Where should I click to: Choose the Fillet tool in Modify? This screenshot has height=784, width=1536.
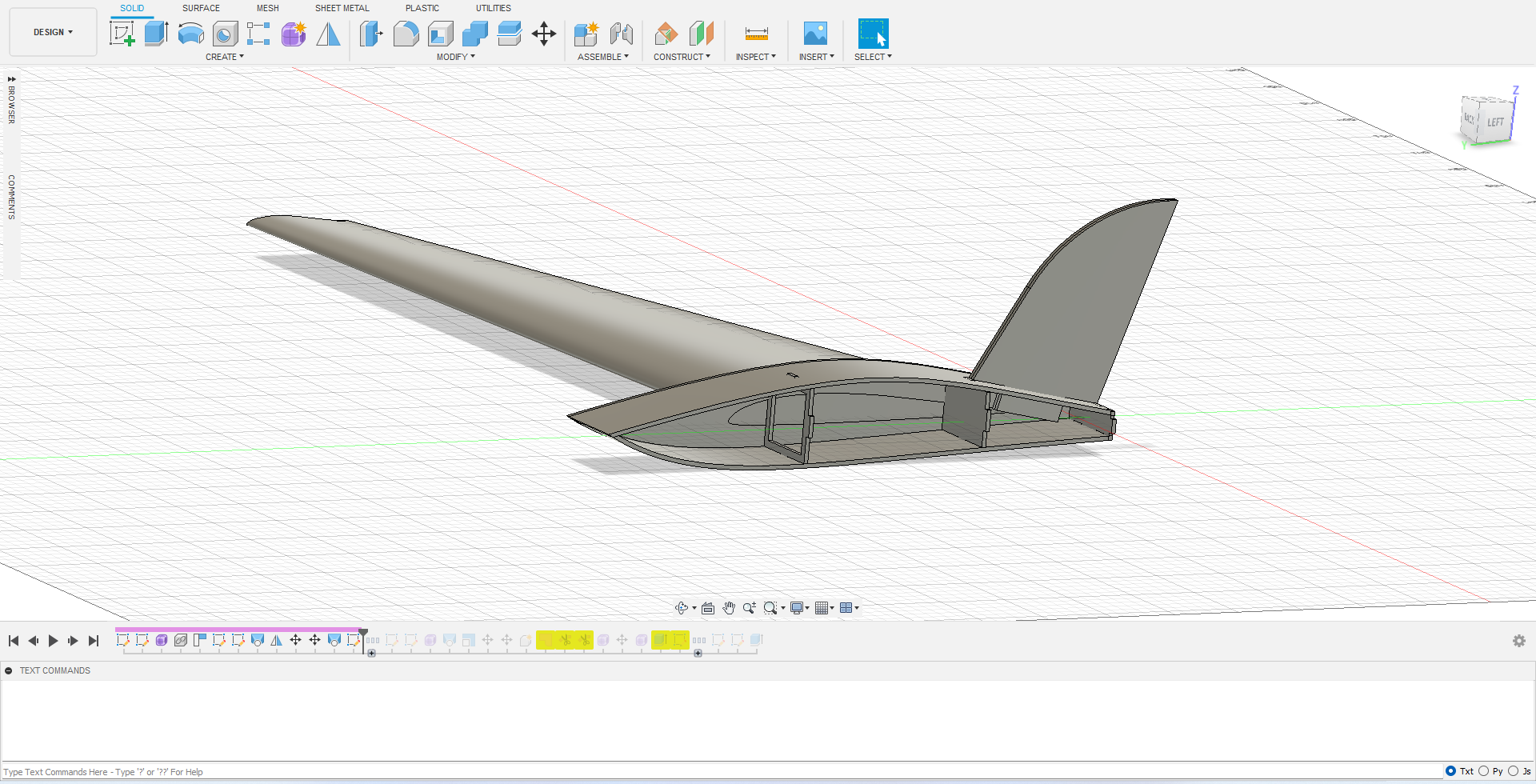click(406, 34)
